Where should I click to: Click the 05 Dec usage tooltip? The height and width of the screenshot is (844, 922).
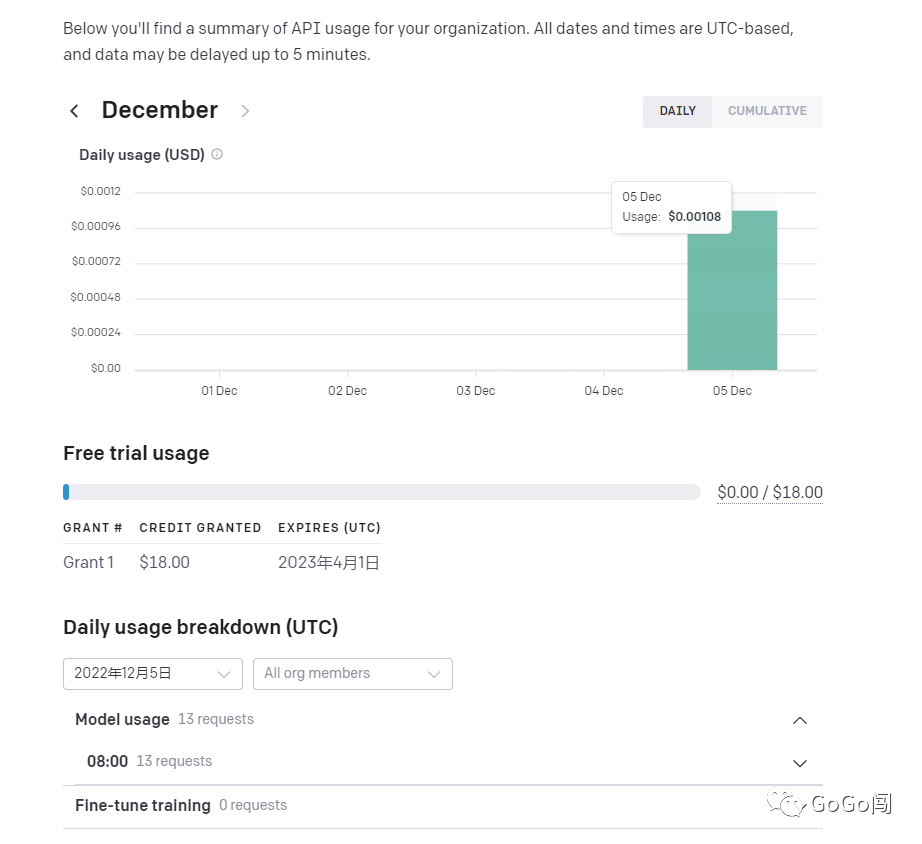click(x=671, y=207)
